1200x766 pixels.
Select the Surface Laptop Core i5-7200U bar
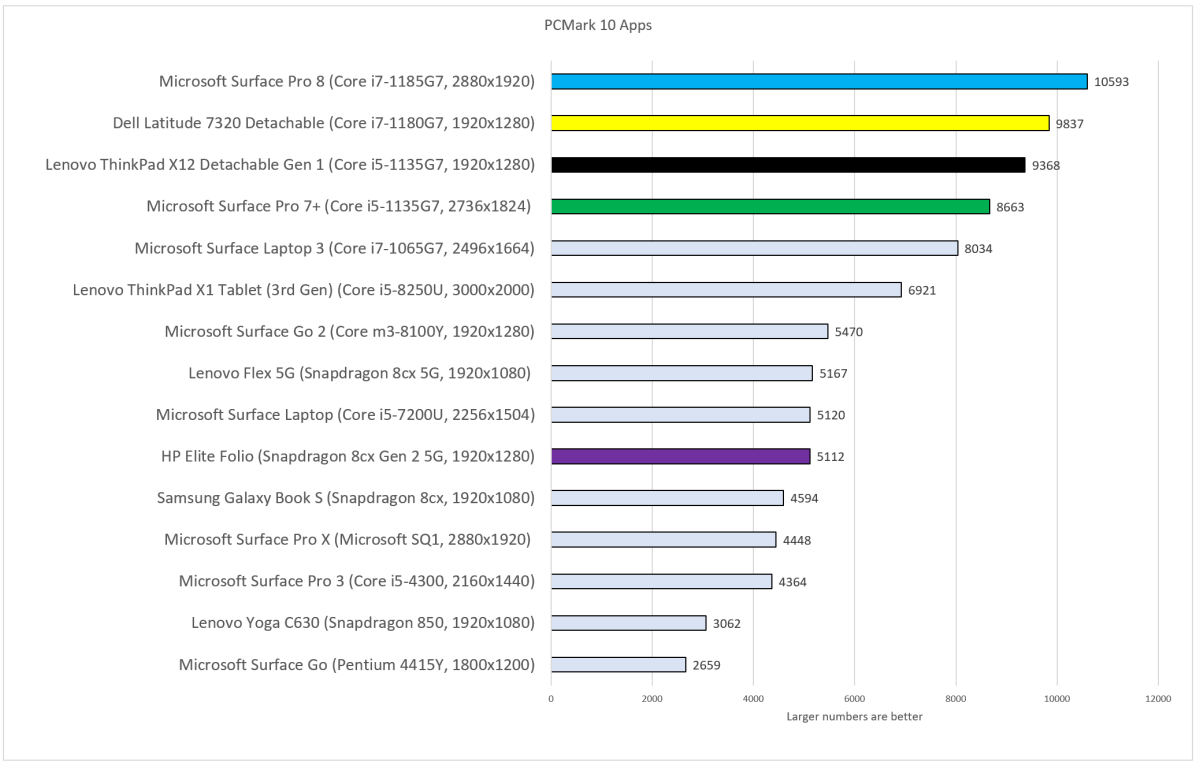(x=680, y=415)
